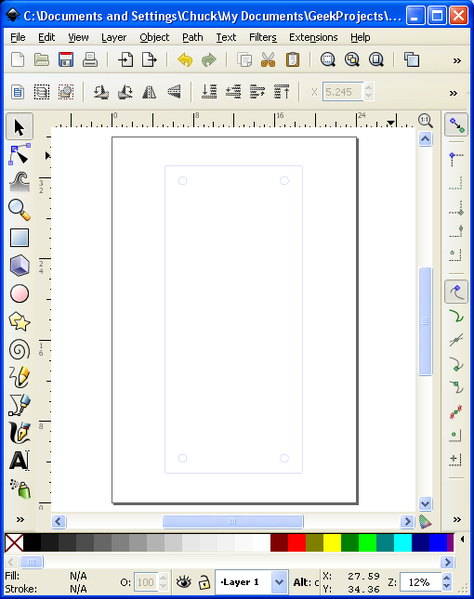This screenshot has height=599, width=474.
Task: Expand tool controls bar overflow chevron
Action: coord(453,94)
